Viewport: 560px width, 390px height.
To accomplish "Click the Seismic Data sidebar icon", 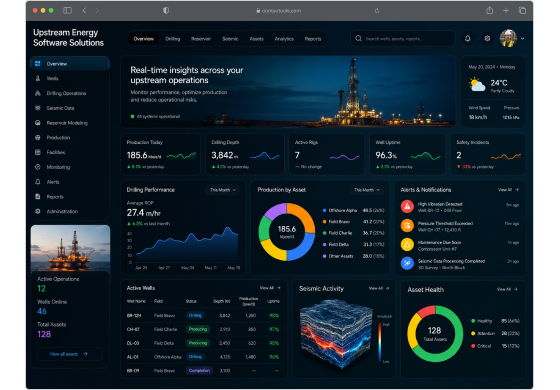I will pyautogui.click(x=38, y=108).
